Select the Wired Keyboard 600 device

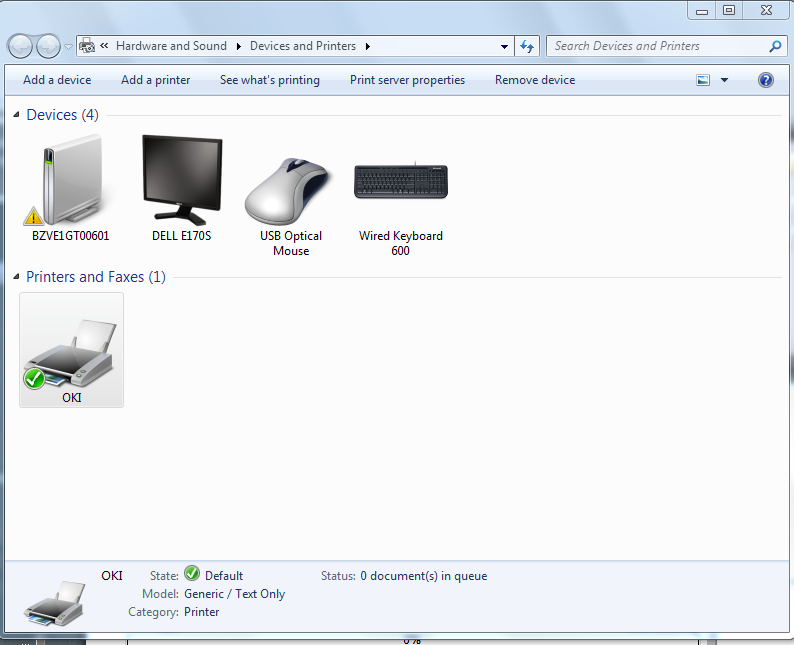point(400,182)
